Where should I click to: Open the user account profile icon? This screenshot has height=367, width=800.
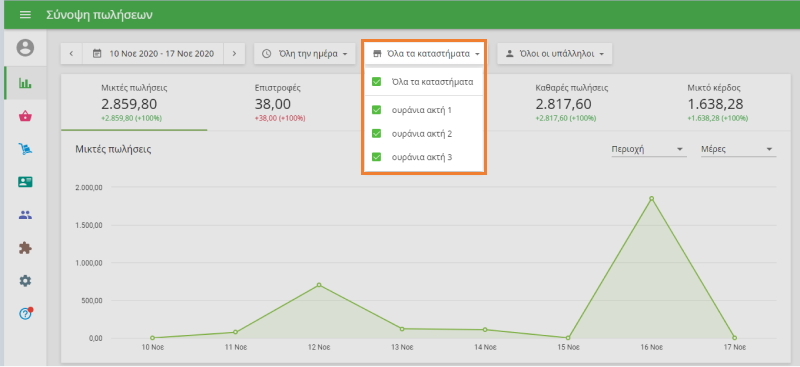[25, 48]
